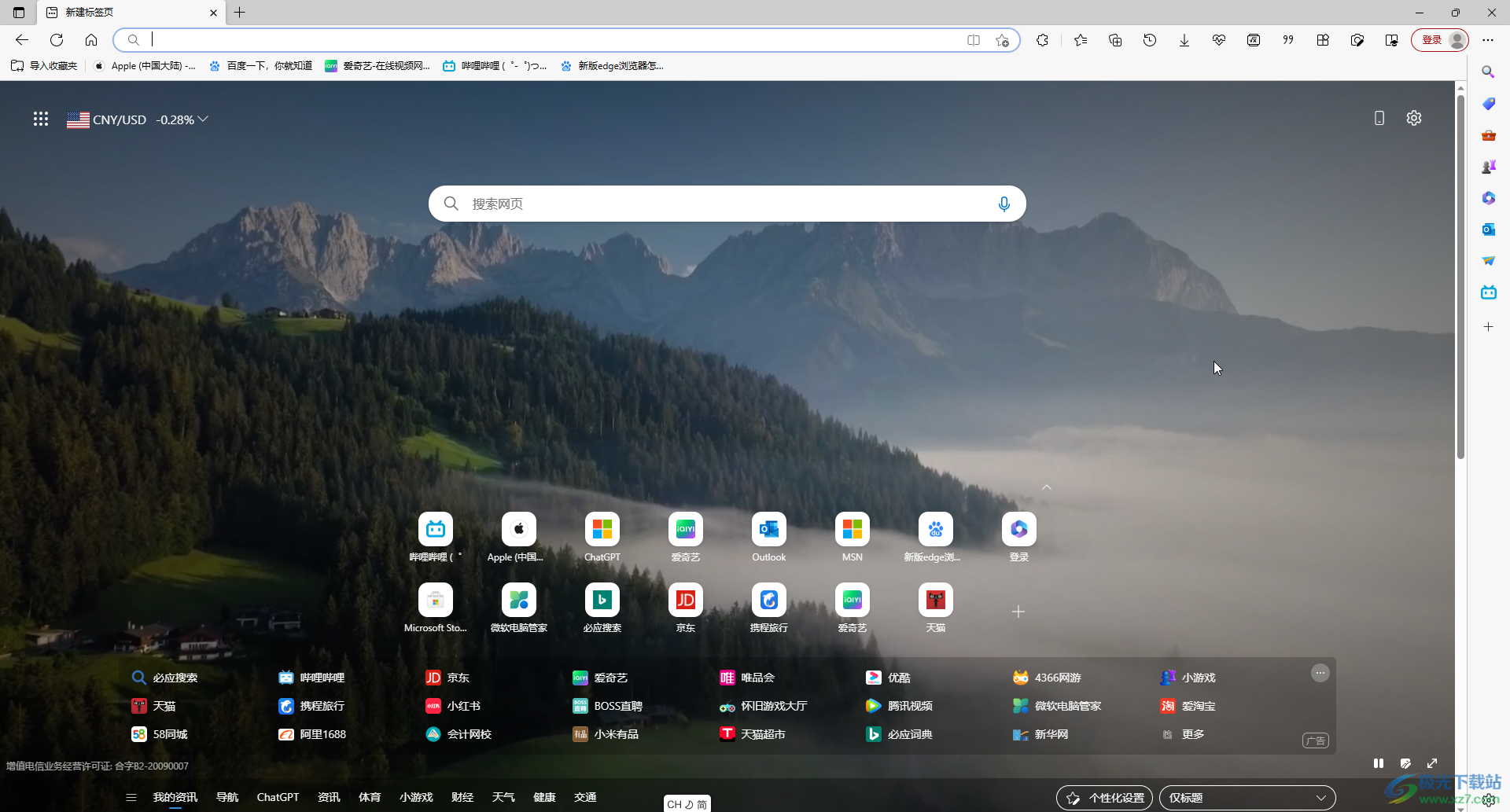Open the 更多 link in site list
This screenshot has width=1510, height=812.
(x=1182, y=734)
